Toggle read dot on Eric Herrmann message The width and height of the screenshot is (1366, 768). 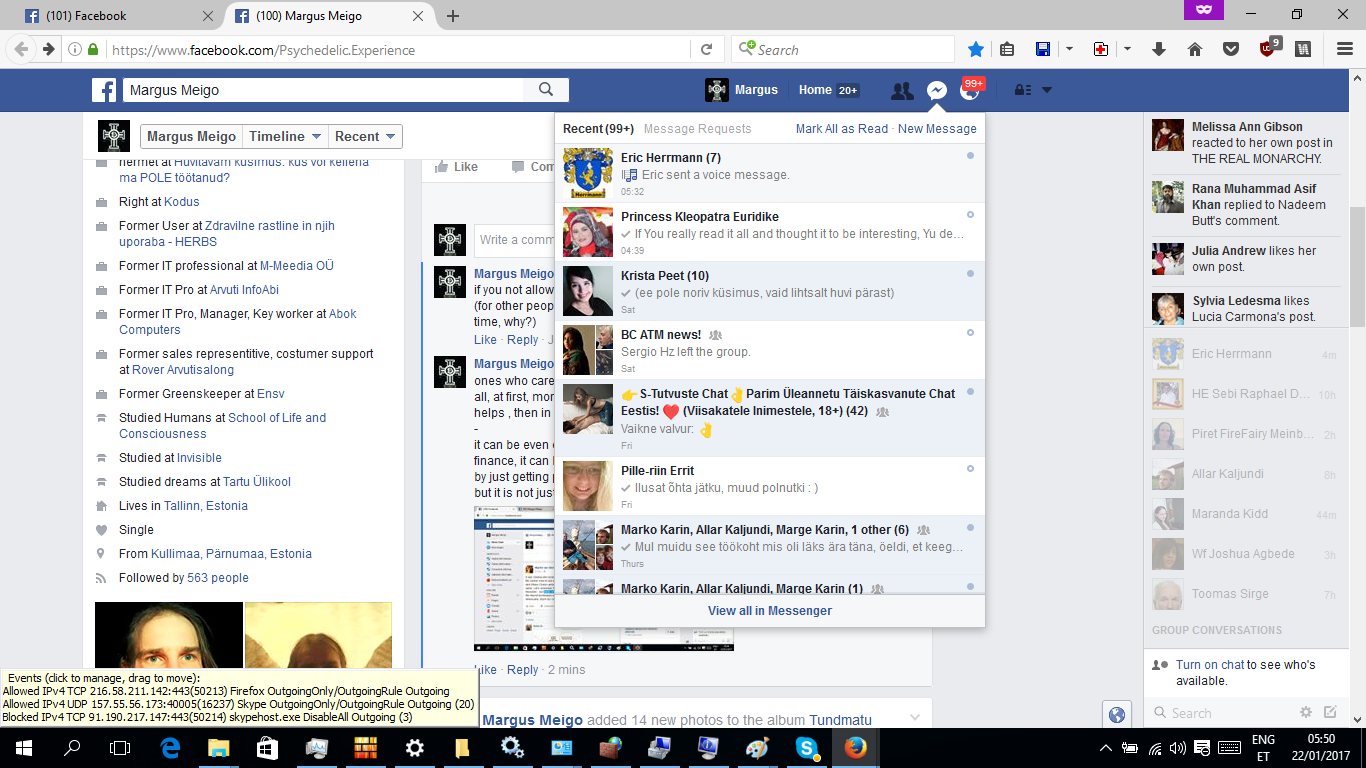click(970, 156)
